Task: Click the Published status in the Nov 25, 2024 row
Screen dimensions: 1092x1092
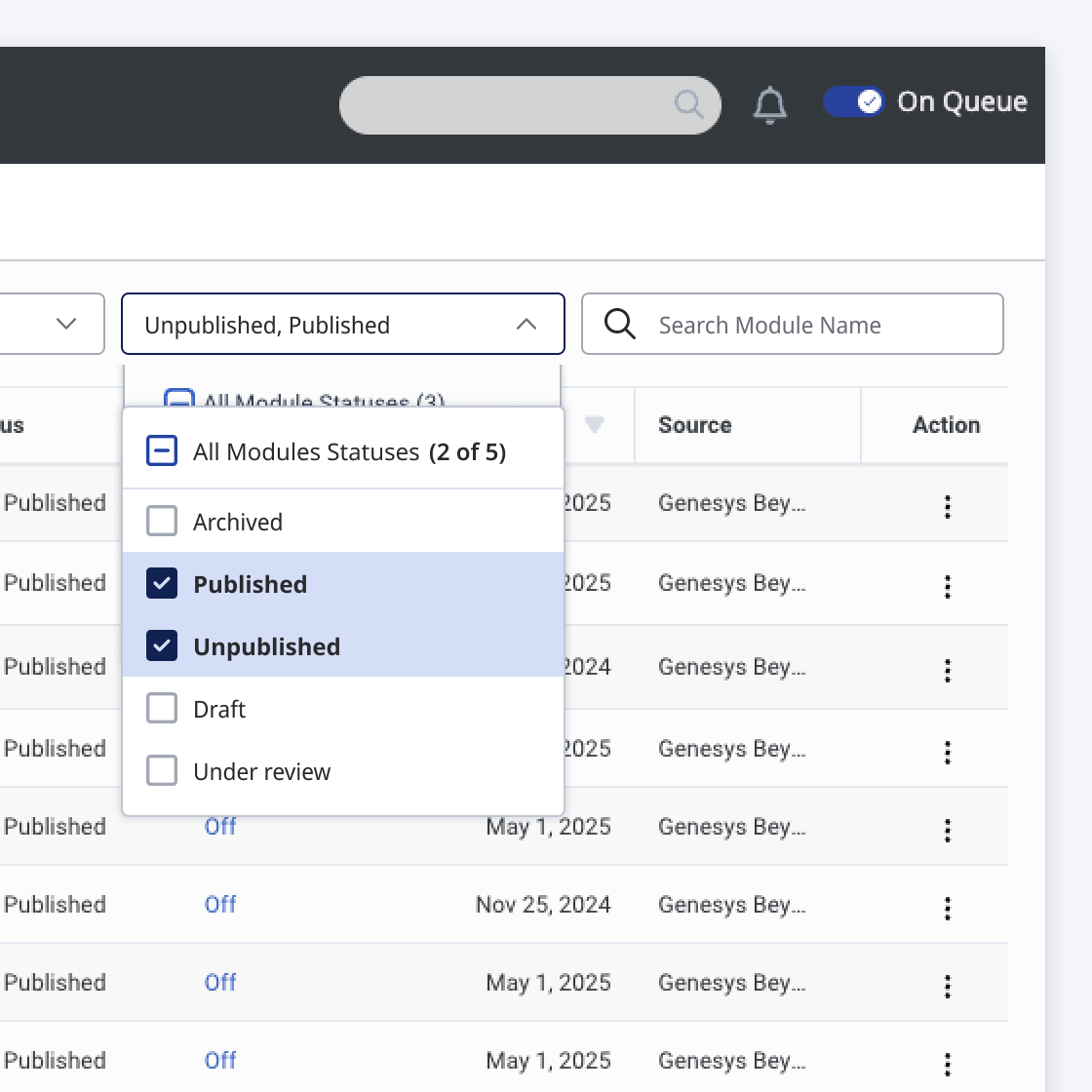Action: (x=55, y=904)
